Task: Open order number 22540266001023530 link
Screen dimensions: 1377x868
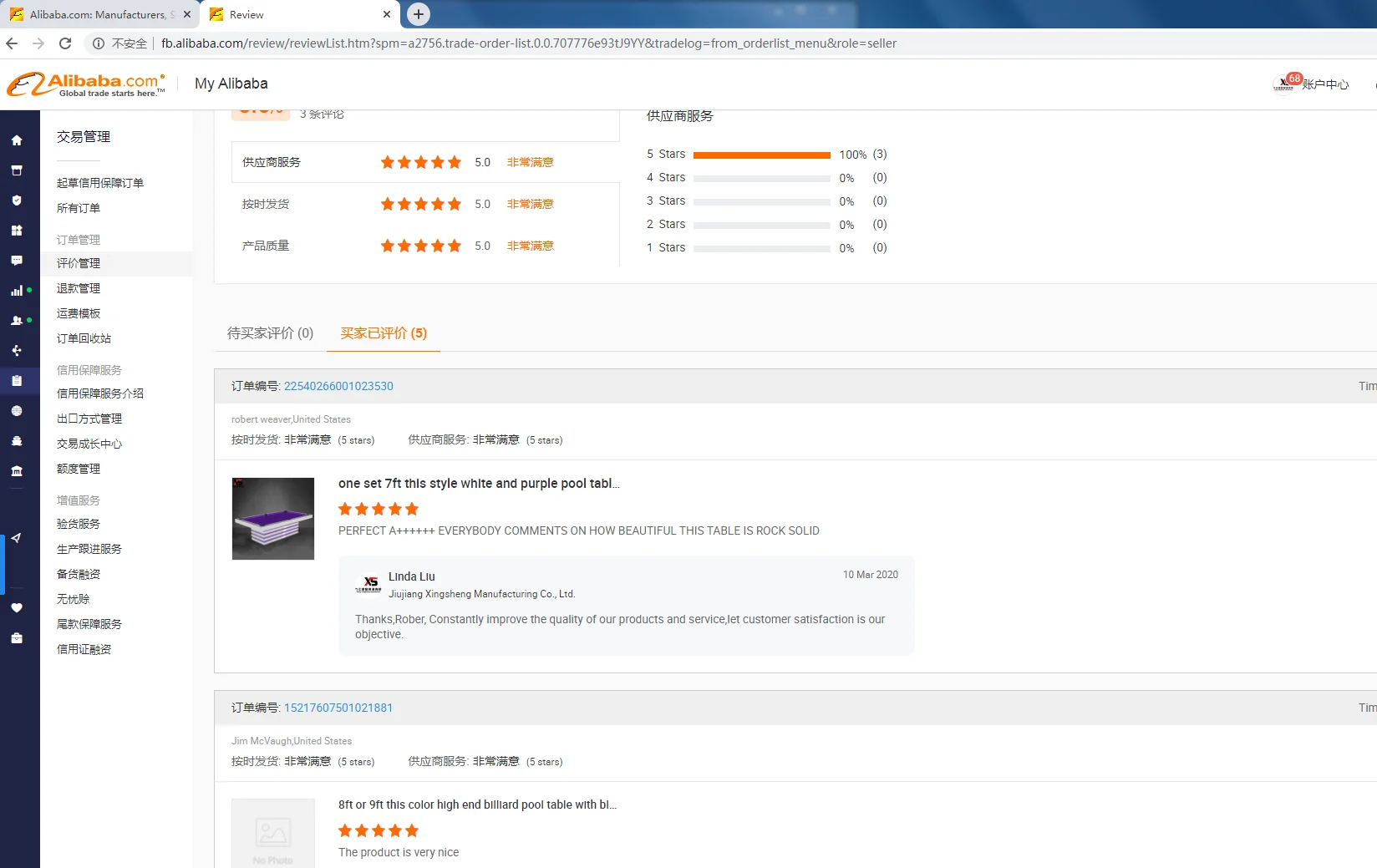Action: (338, 386)
